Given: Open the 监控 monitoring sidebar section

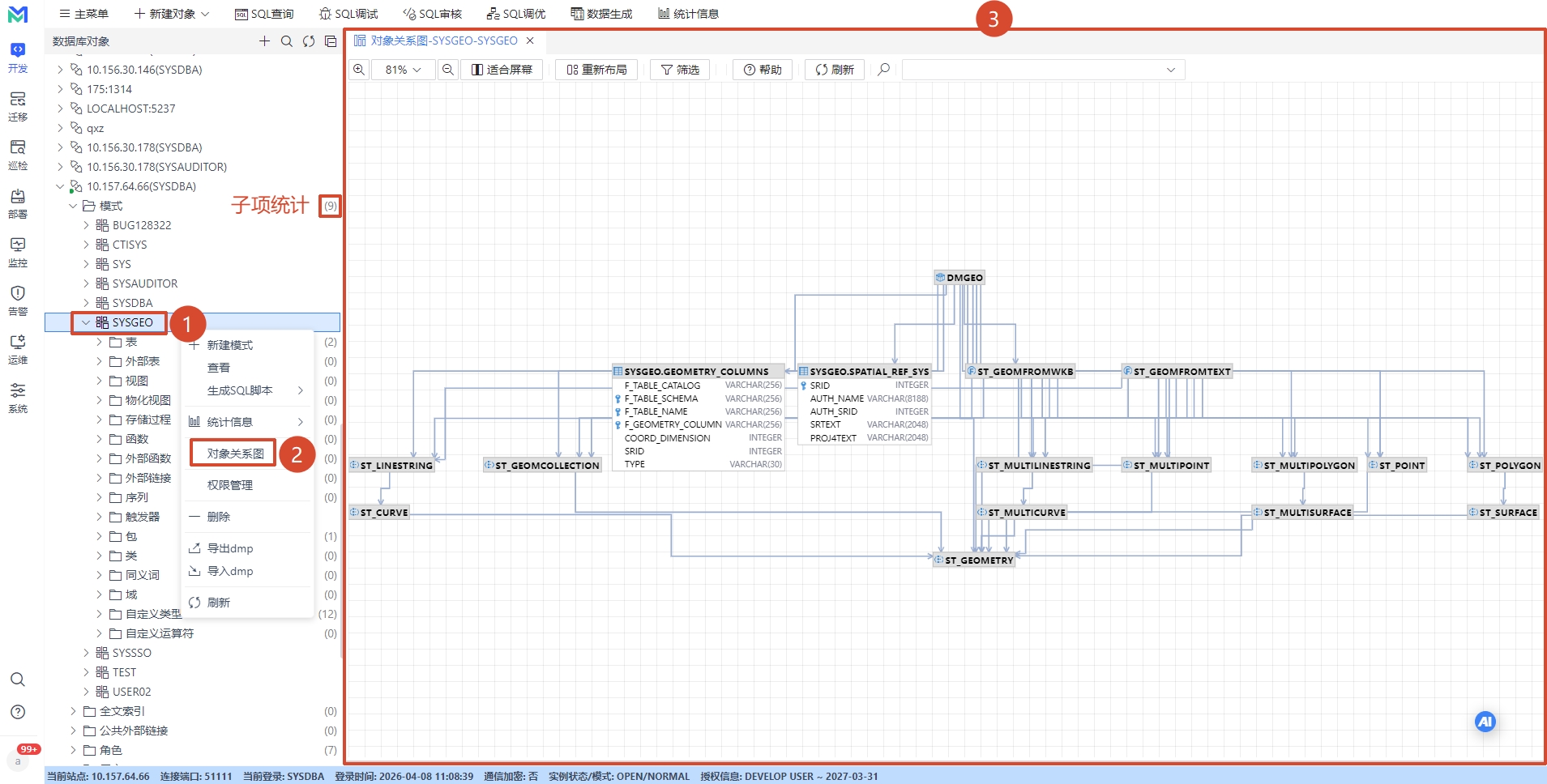Looking at the screenshot, I should click(18, 253).
